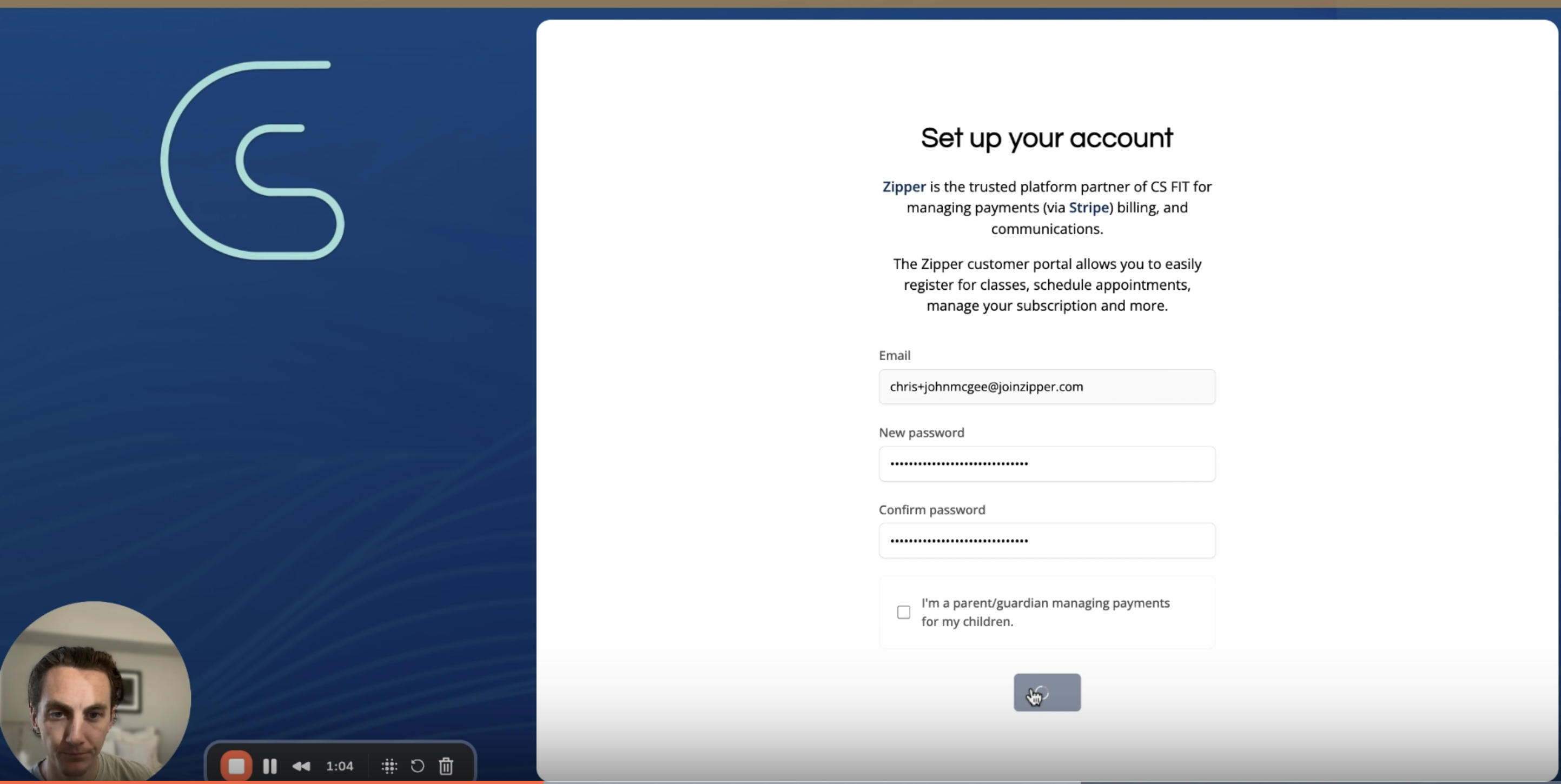Focus the Confirm password field
1561x784 pixels.
tap(1047, 541)
